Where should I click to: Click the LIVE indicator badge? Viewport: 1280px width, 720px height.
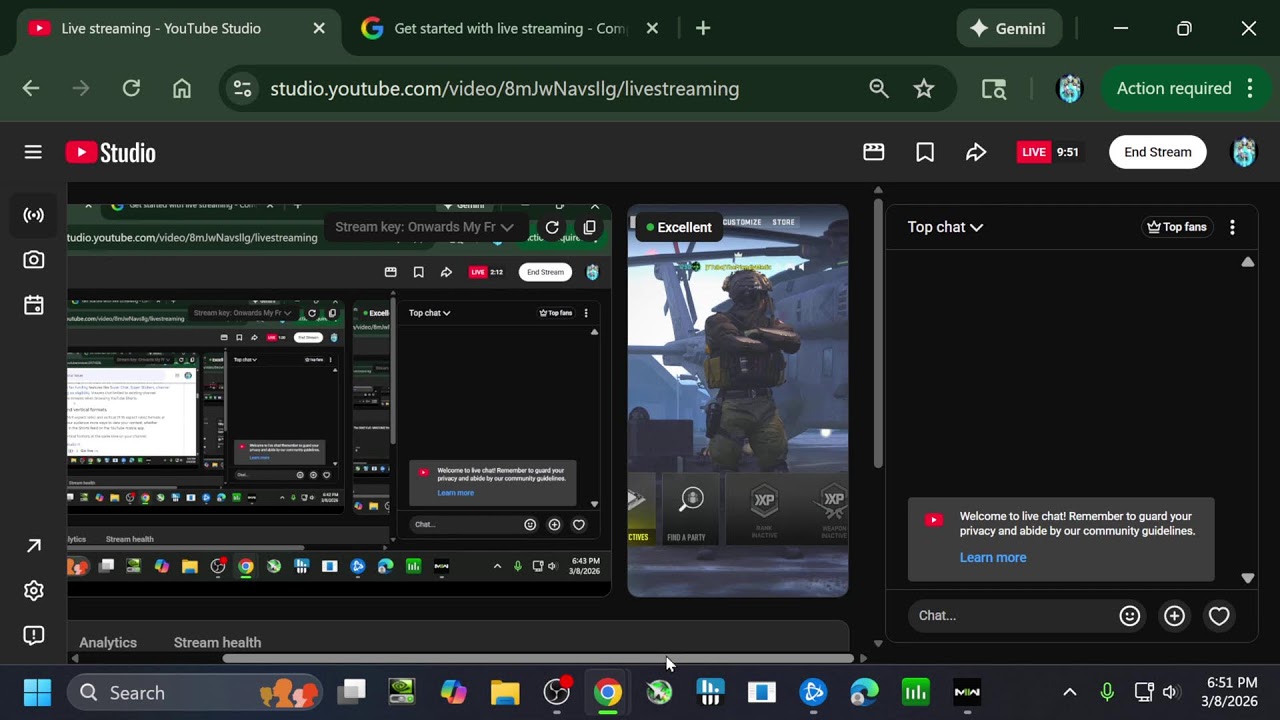pyautogui.click(x=1034, y=152)
